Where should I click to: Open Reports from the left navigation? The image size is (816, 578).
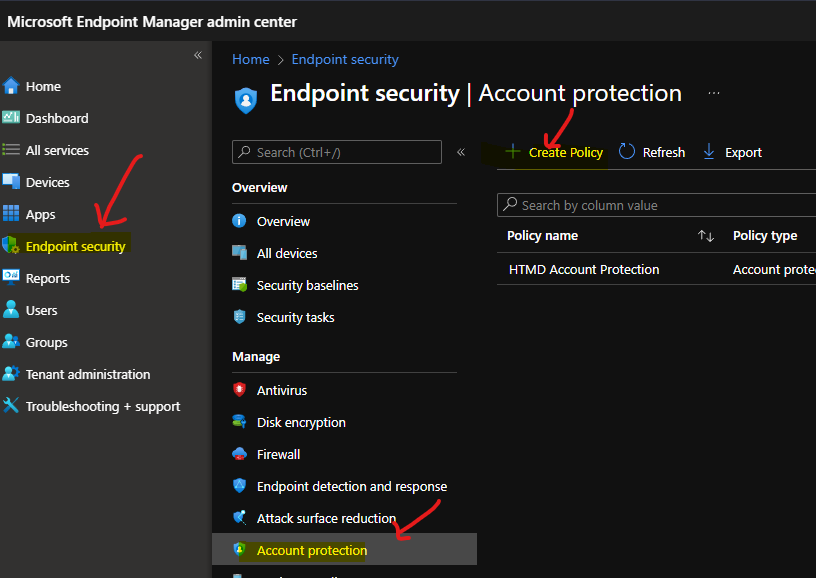point(48,278)
